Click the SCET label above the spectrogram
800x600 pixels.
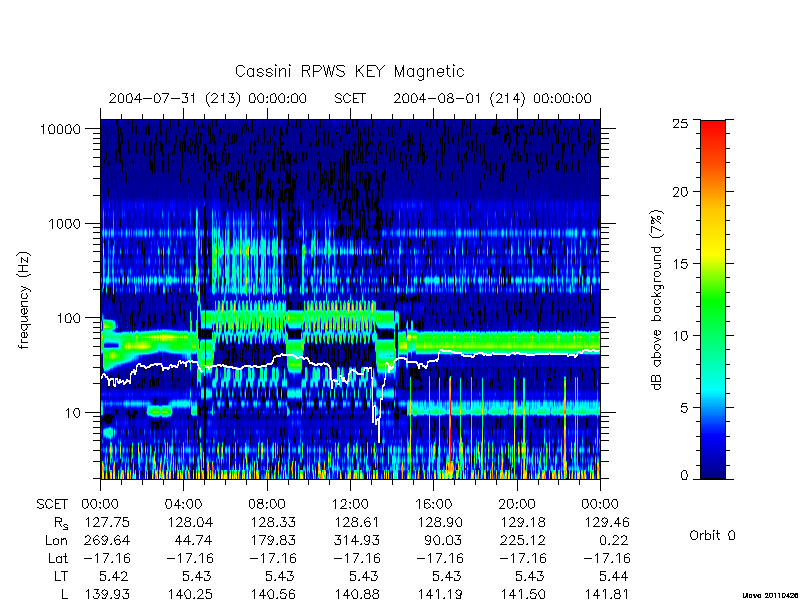(350, 98)
